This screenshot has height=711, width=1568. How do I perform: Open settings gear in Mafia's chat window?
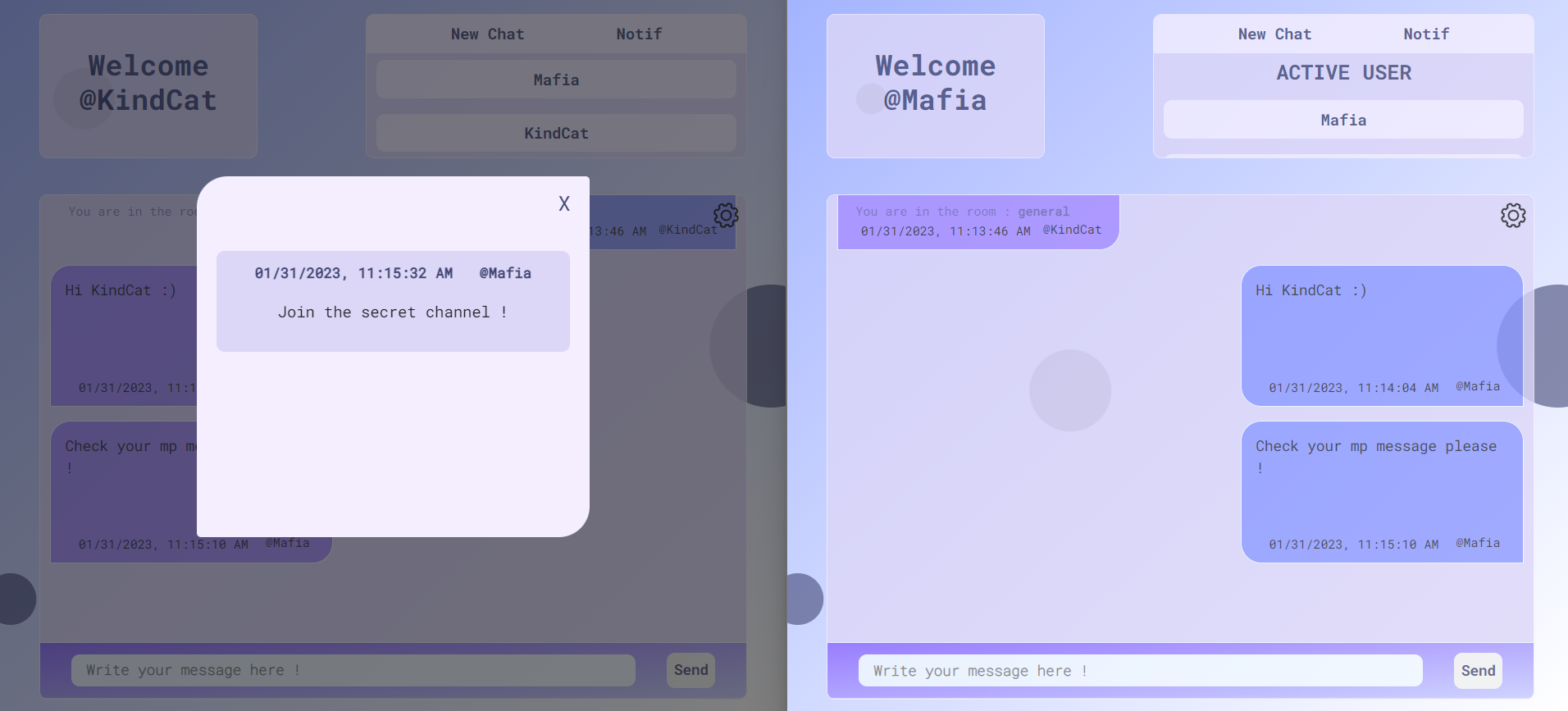(x=1513, y=216)
